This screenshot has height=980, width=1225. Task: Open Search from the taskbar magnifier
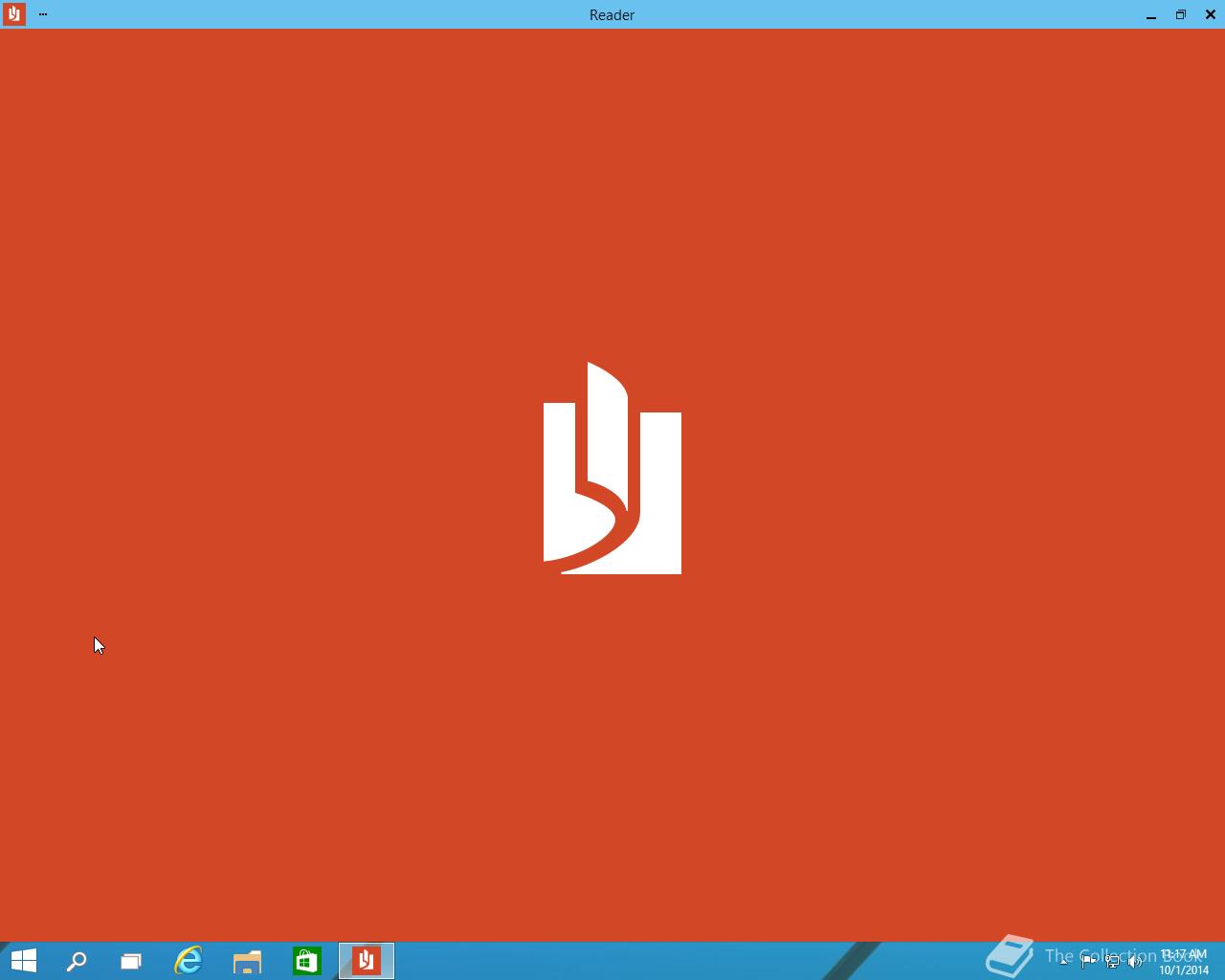(77, 961)
